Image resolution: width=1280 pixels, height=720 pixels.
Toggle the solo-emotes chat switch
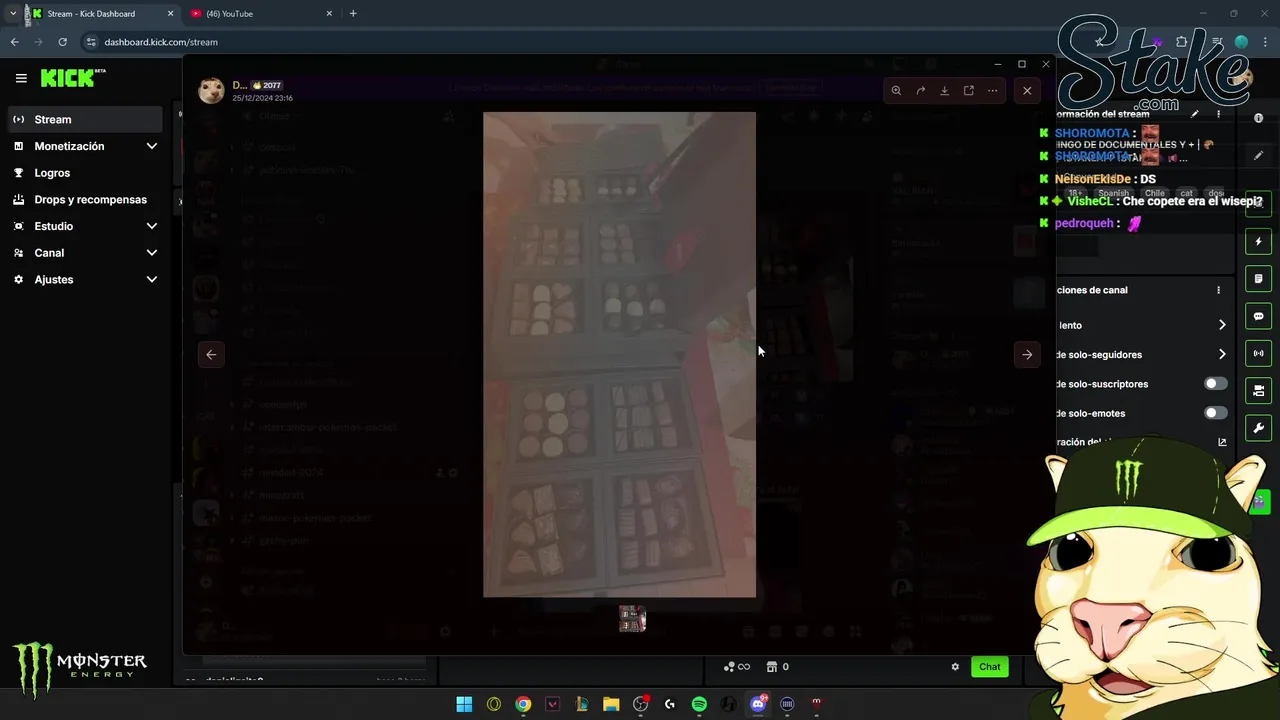(1215, 413)
